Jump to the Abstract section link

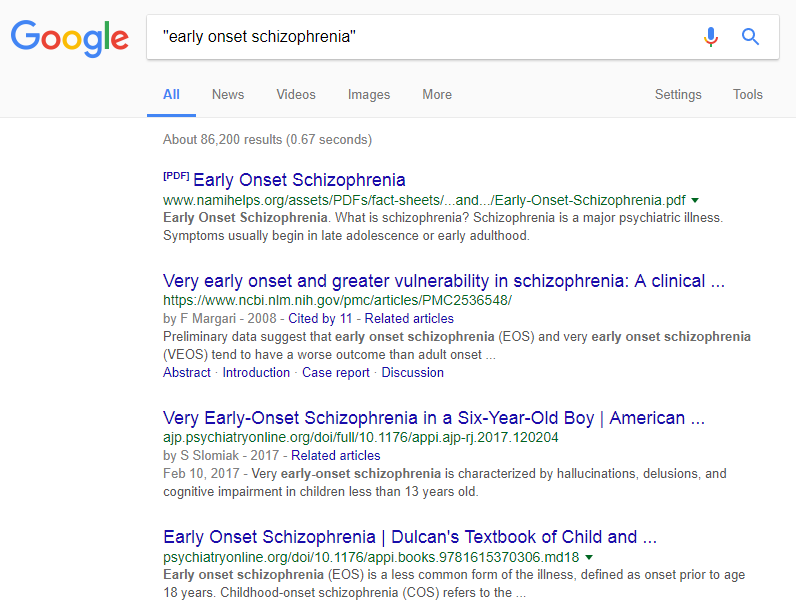click(187, 372)
